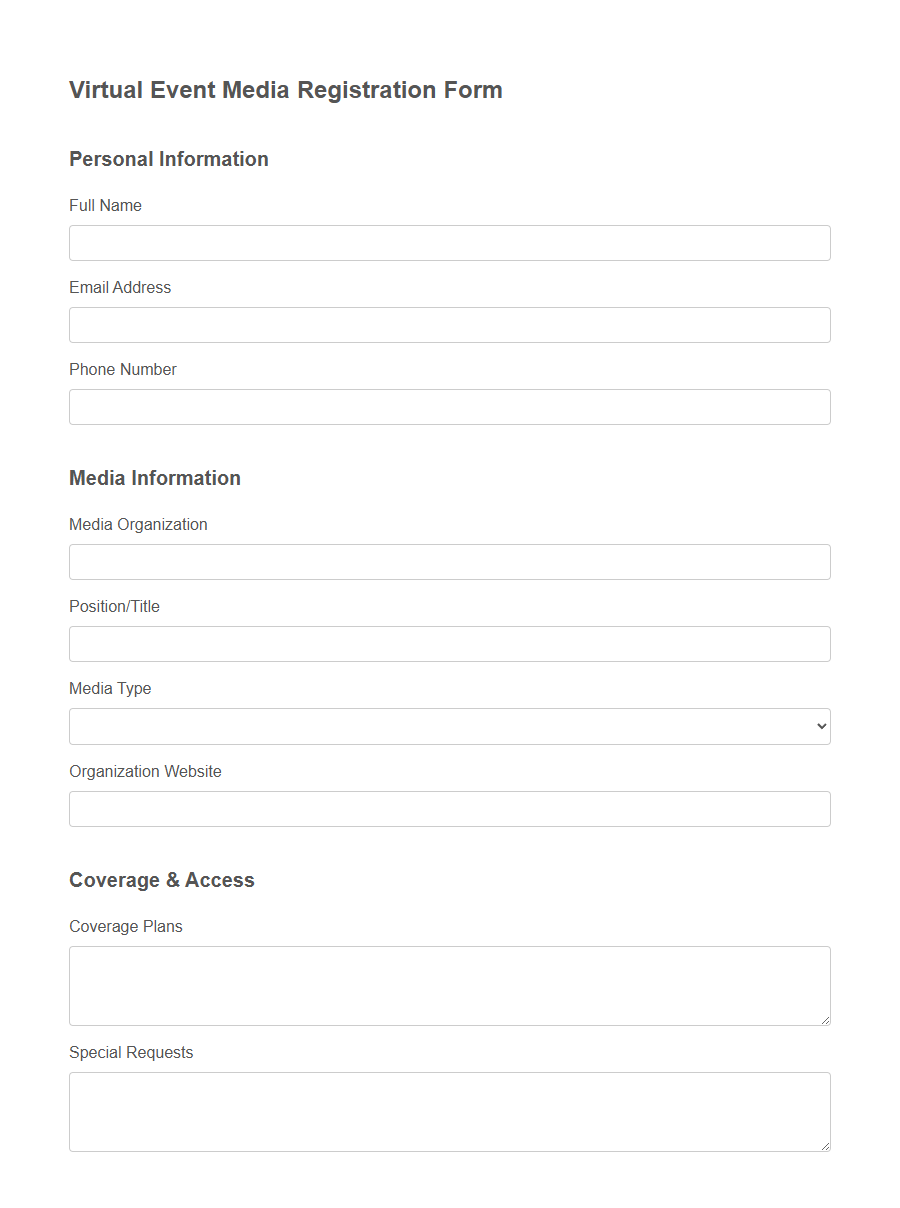Click the resize handle of Special Requests textarea
Image resolution: width=900 pixels, height=1208 pixels.
[825, 1147]
